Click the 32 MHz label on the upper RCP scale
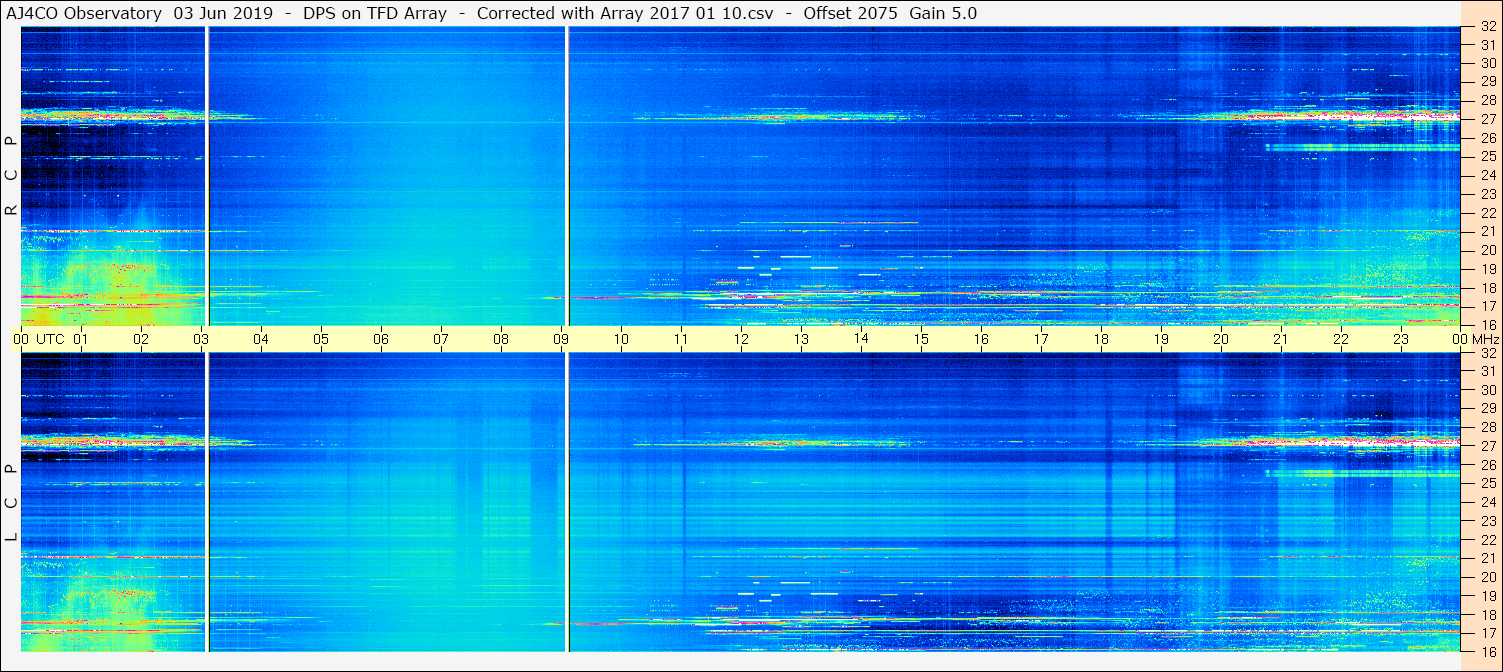This screenshot has height=672, width=1503. click(x=1488, y=27)
